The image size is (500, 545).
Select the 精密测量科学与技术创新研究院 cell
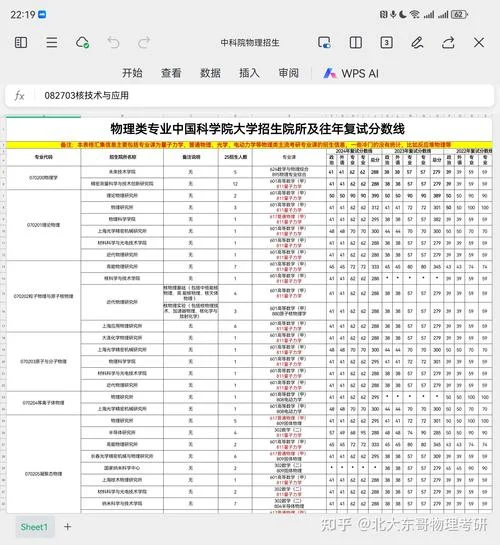122,184
